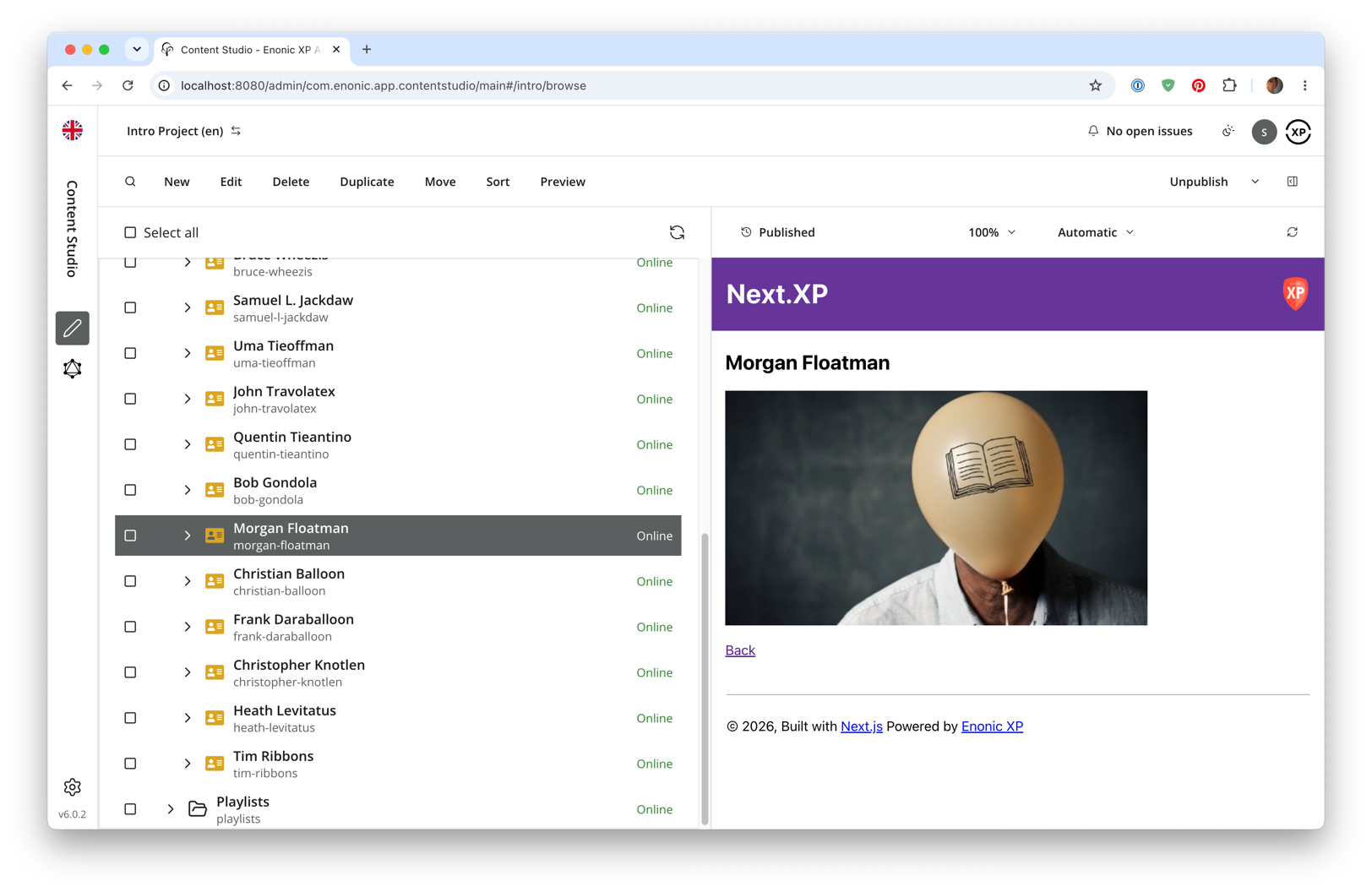Click the Unpublish button
This screenshot has width=1372, height=892.
(x=1198, y=182)
